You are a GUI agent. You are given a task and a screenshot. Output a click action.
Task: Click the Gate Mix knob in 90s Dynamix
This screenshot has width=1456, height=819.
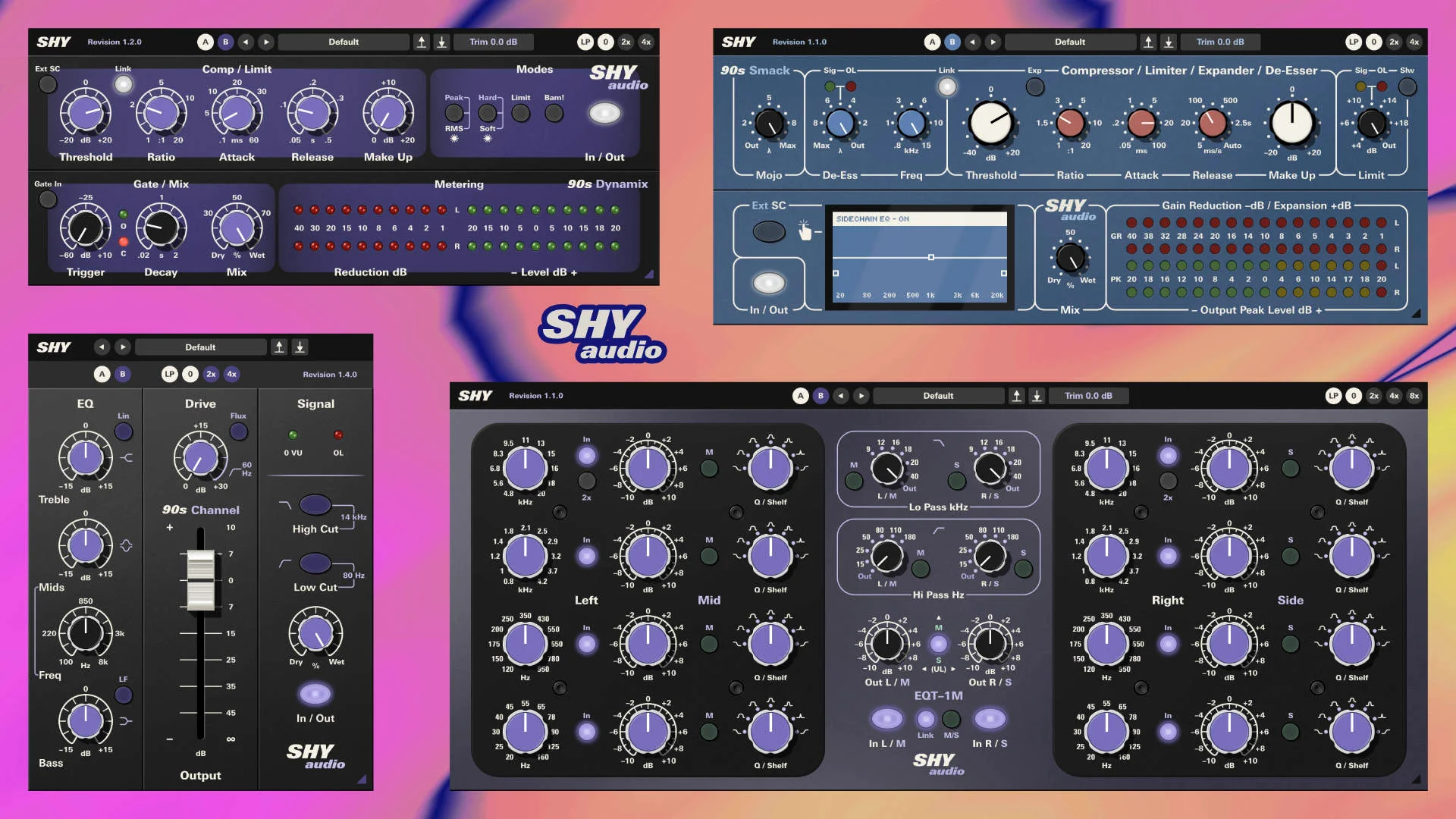point(237,227)
